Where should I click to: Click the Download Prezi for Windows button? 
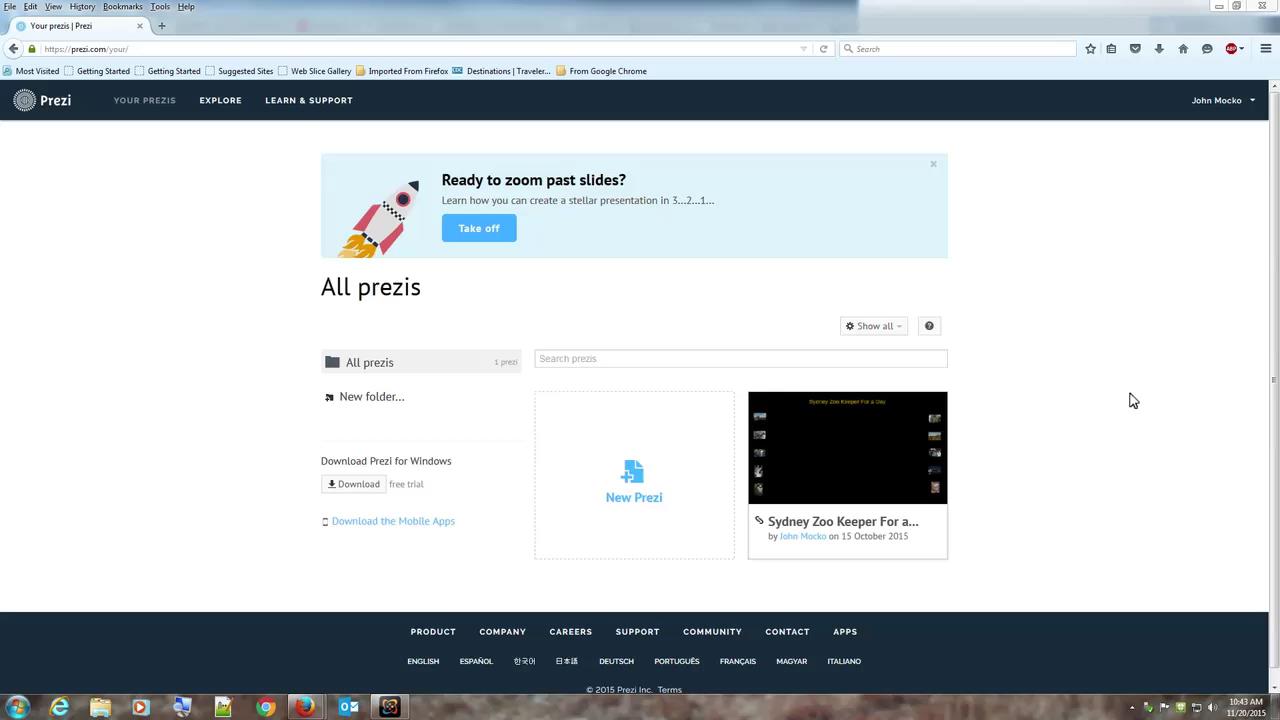[353, 484]
